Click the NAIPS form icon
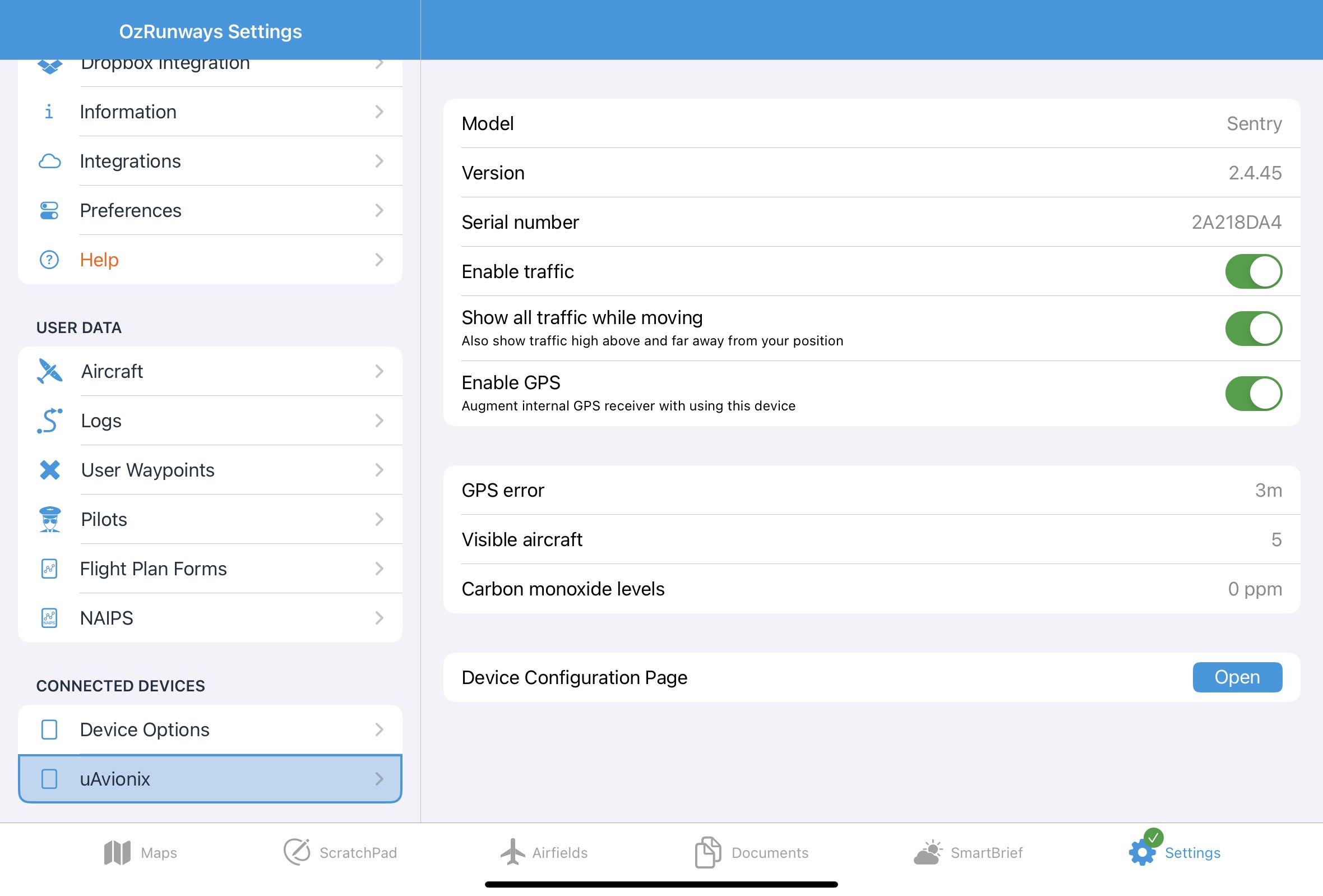This screenshot has width=1323, height=896. pos(49,618)
